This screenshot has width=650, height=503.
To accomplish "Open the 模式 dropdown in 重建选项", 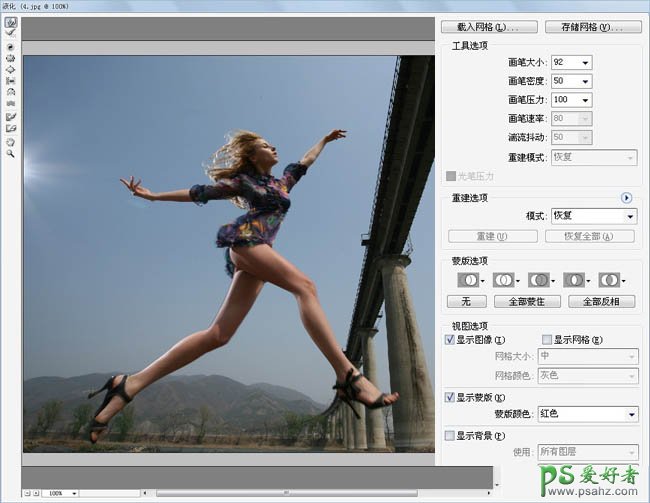I will (630, 216).
